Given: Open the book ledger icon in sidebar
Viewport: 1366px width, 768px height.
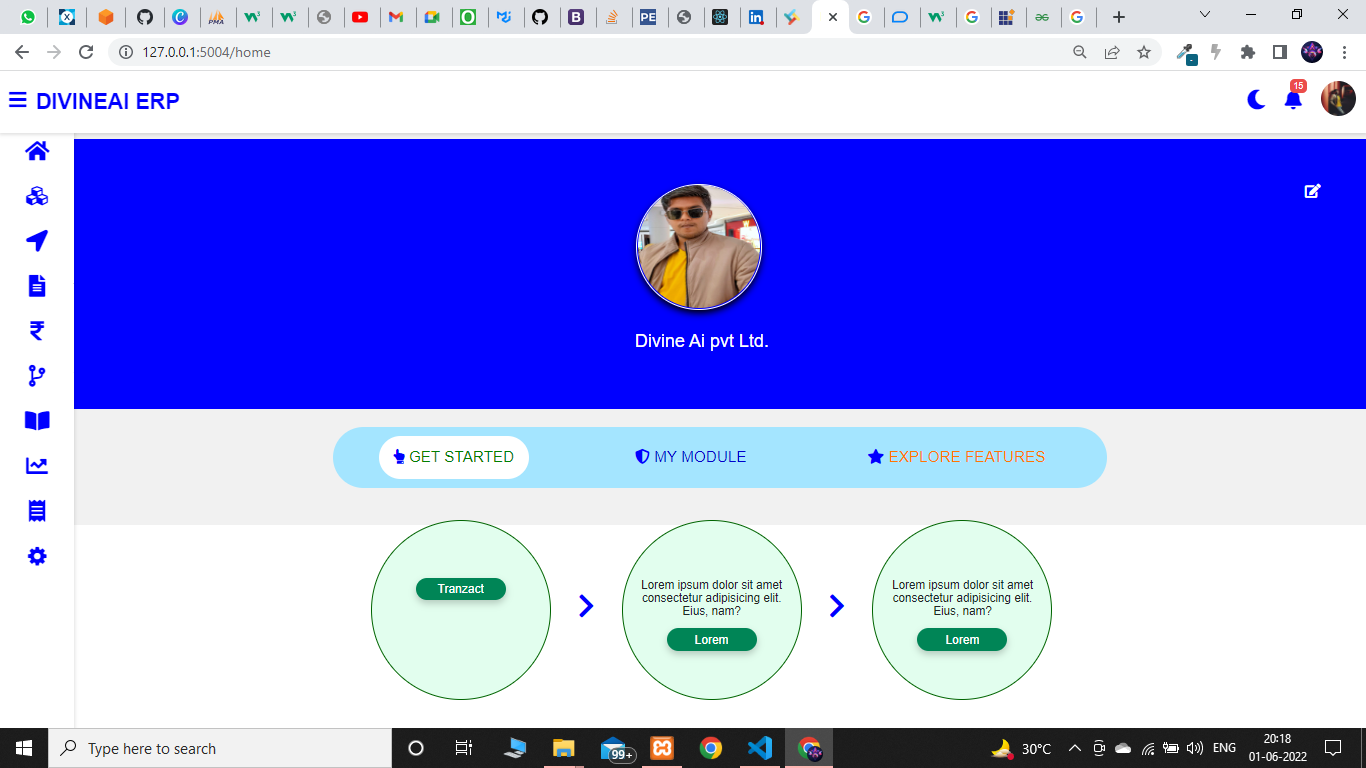Looking at the screenshot, I should (36, 420).
